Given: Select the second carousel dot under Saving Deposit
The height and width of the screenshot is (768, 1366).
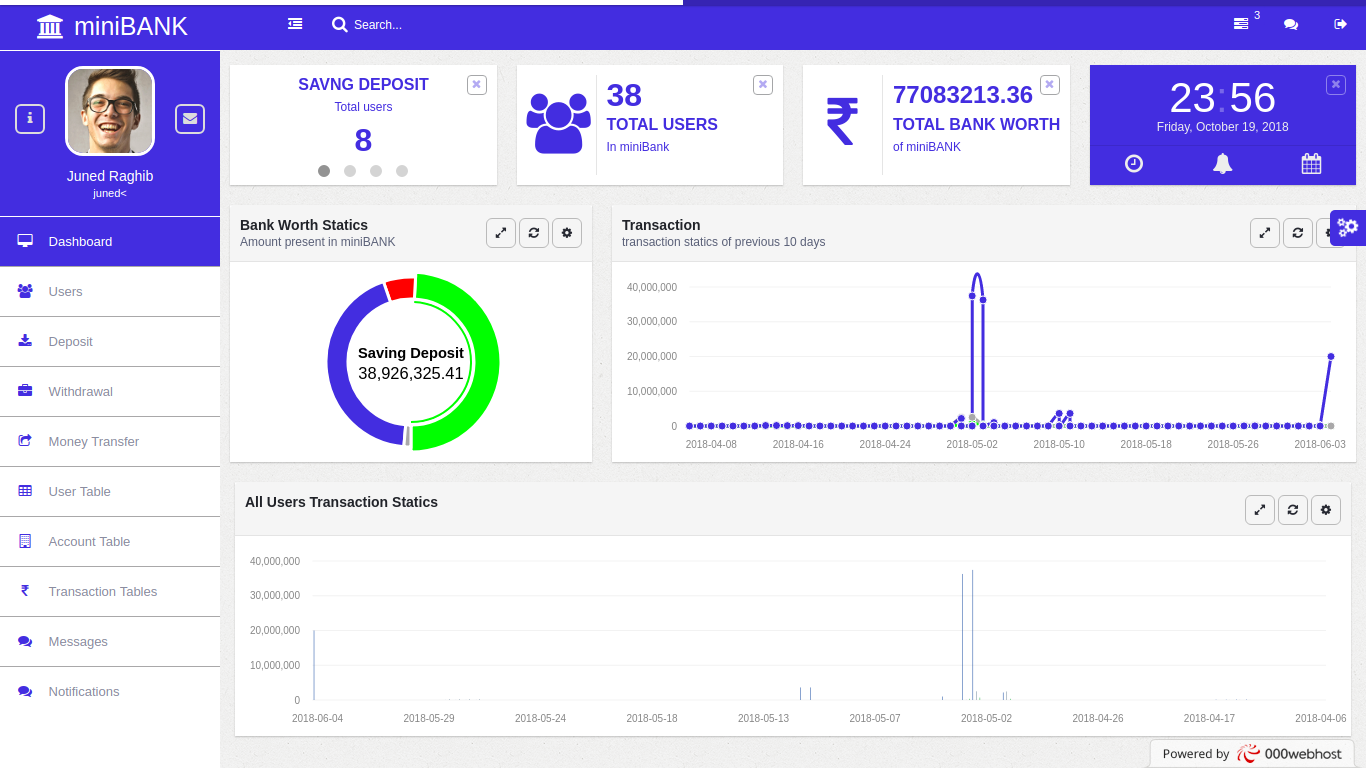Looking at the screenshot, I should pyautogui.click(x=350, y=171).
